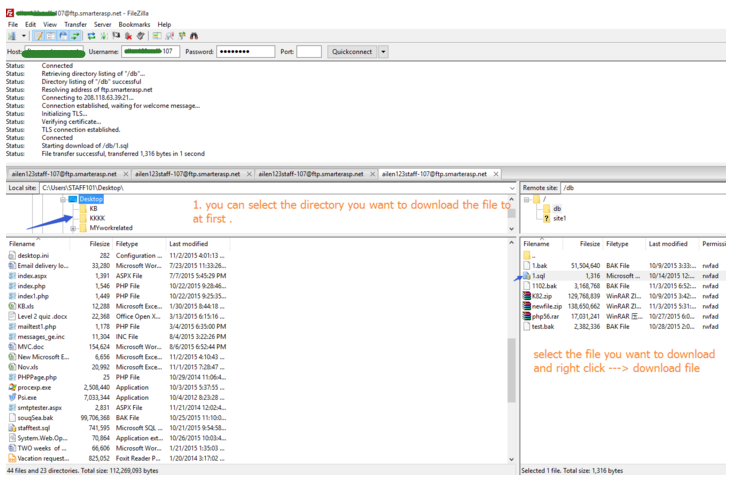The width and height of the screenshot is (740, 486).
Task: Click local tree scroll-down arrow
Action: [512, 229]
